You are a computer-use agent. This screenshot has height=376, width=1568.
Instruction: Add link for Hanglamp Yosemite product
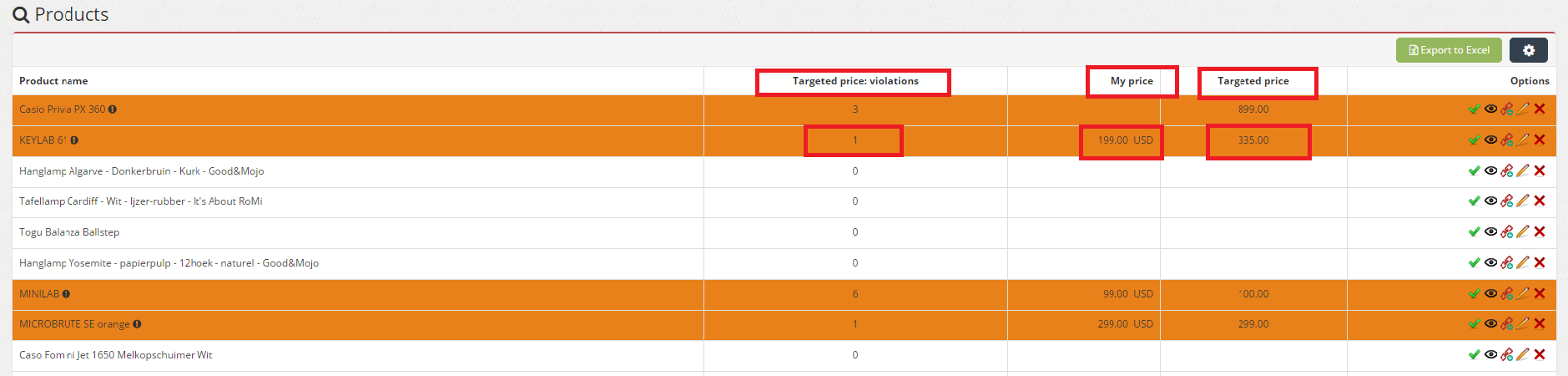point(1507,262)
